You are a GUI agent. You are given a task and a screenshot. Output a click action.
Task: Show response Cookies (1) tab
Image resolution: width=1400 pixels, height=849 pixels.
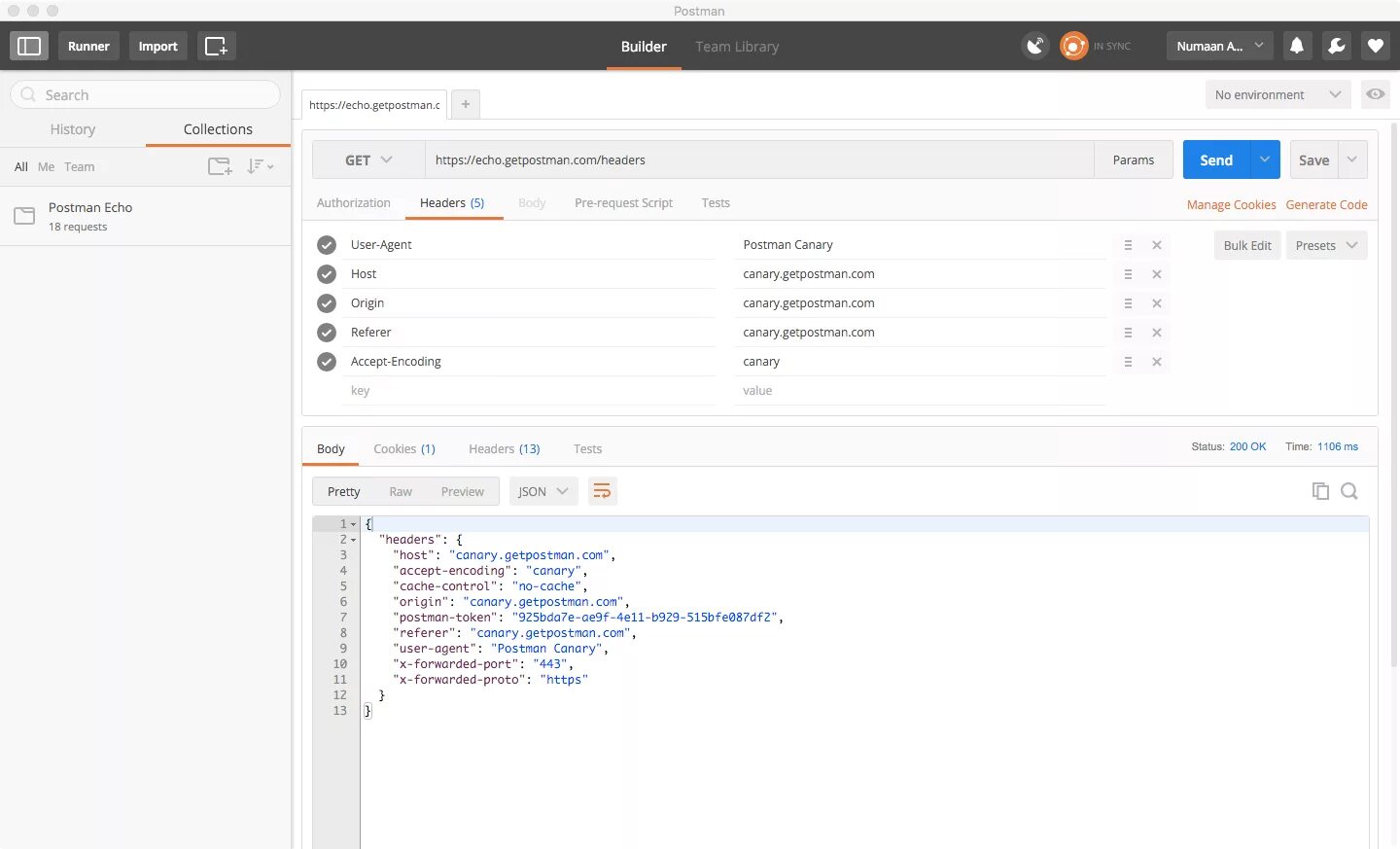(x=404, y=449)
